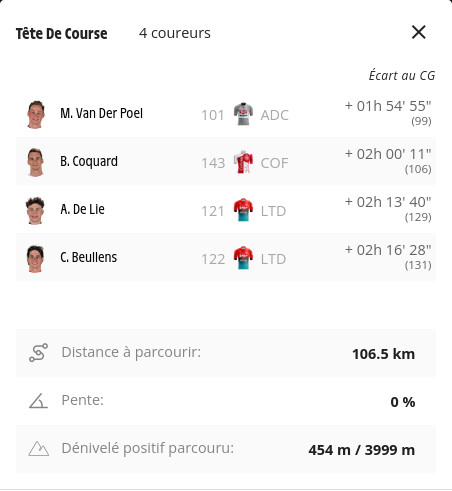452x491 pixels.
Task: Open rider M. Van Der Poel
Action: pos(101,113)
